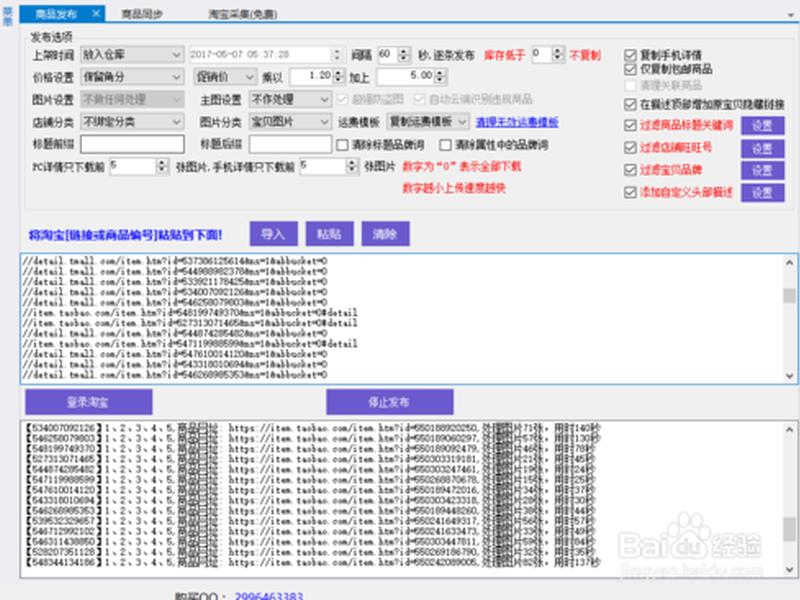Click the 标题后缀 input field
Viewport: 800px width, 600px height.
pos(290,144)
